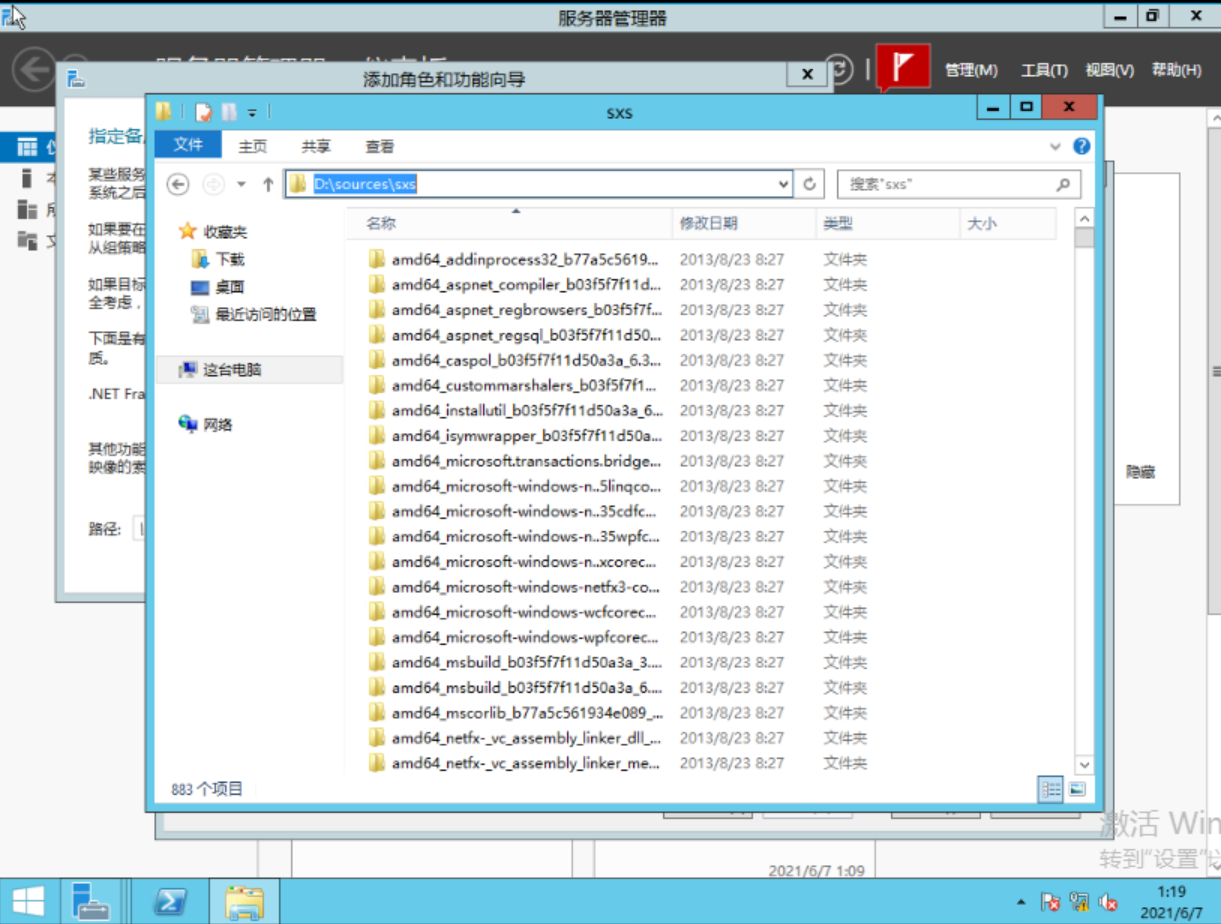Click the network warning icon in system tray
Screen dimensions: 1221x924
[x=1081, y=902]
